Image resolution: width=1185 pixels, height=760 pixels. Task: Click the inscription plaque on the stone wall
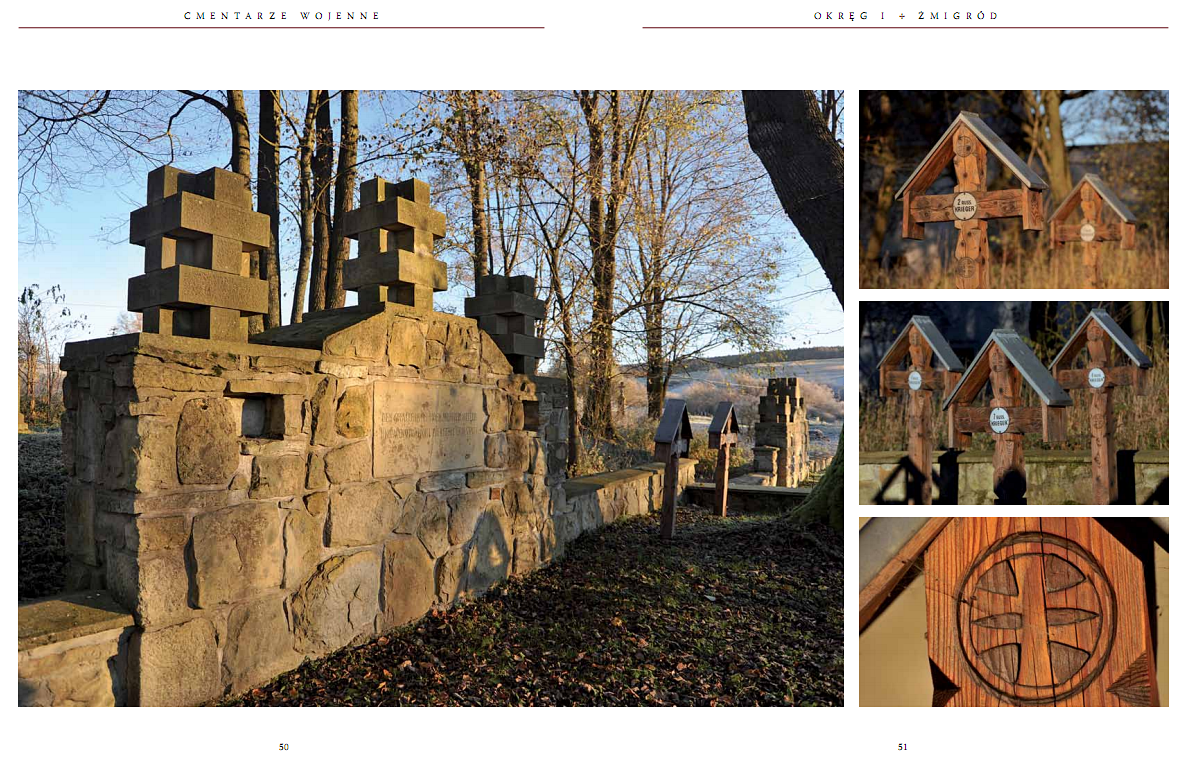pyautogui.click(x=428, y=427)
